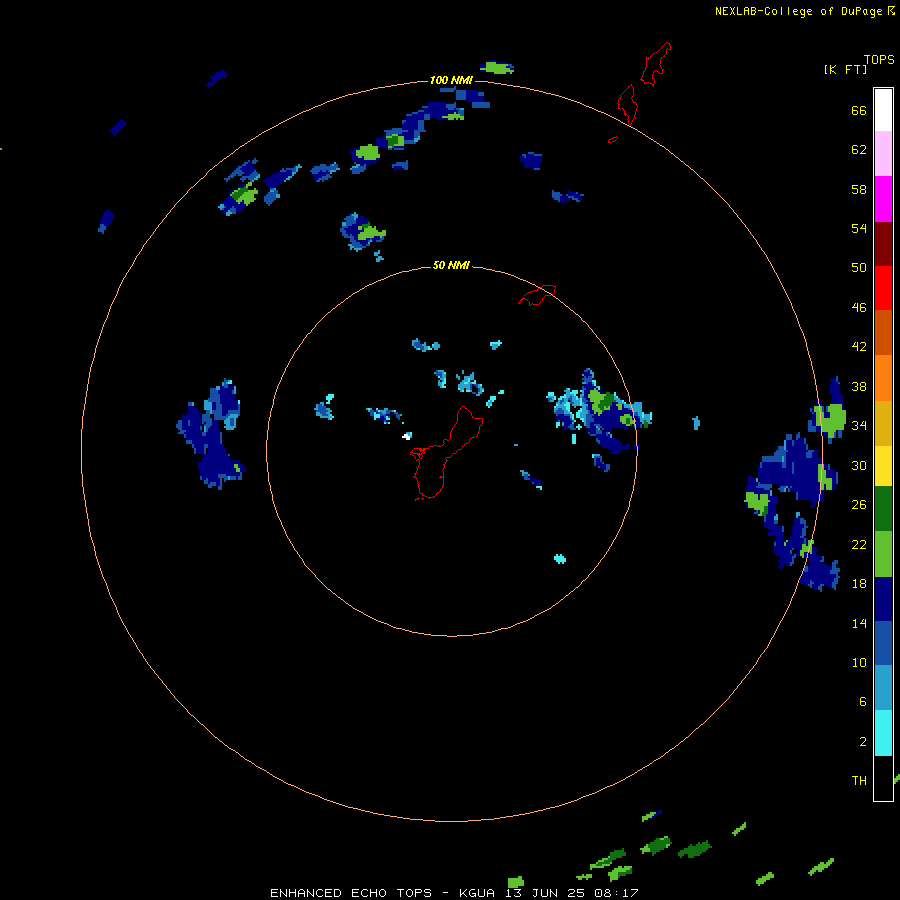
Task: Click the white swatch in the tops legend
Action: [x=883, y=110]
